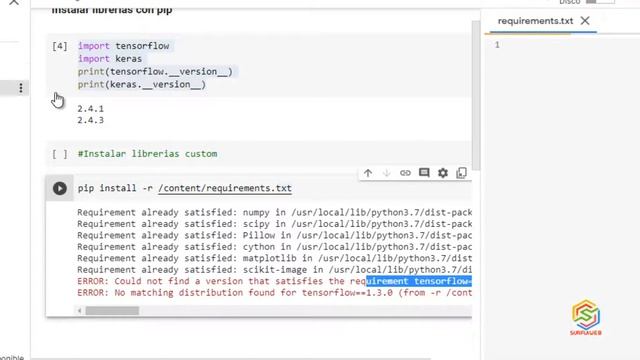Add a comment to the cell
Viewport: 640px width, 360px height.
[424, 173]
